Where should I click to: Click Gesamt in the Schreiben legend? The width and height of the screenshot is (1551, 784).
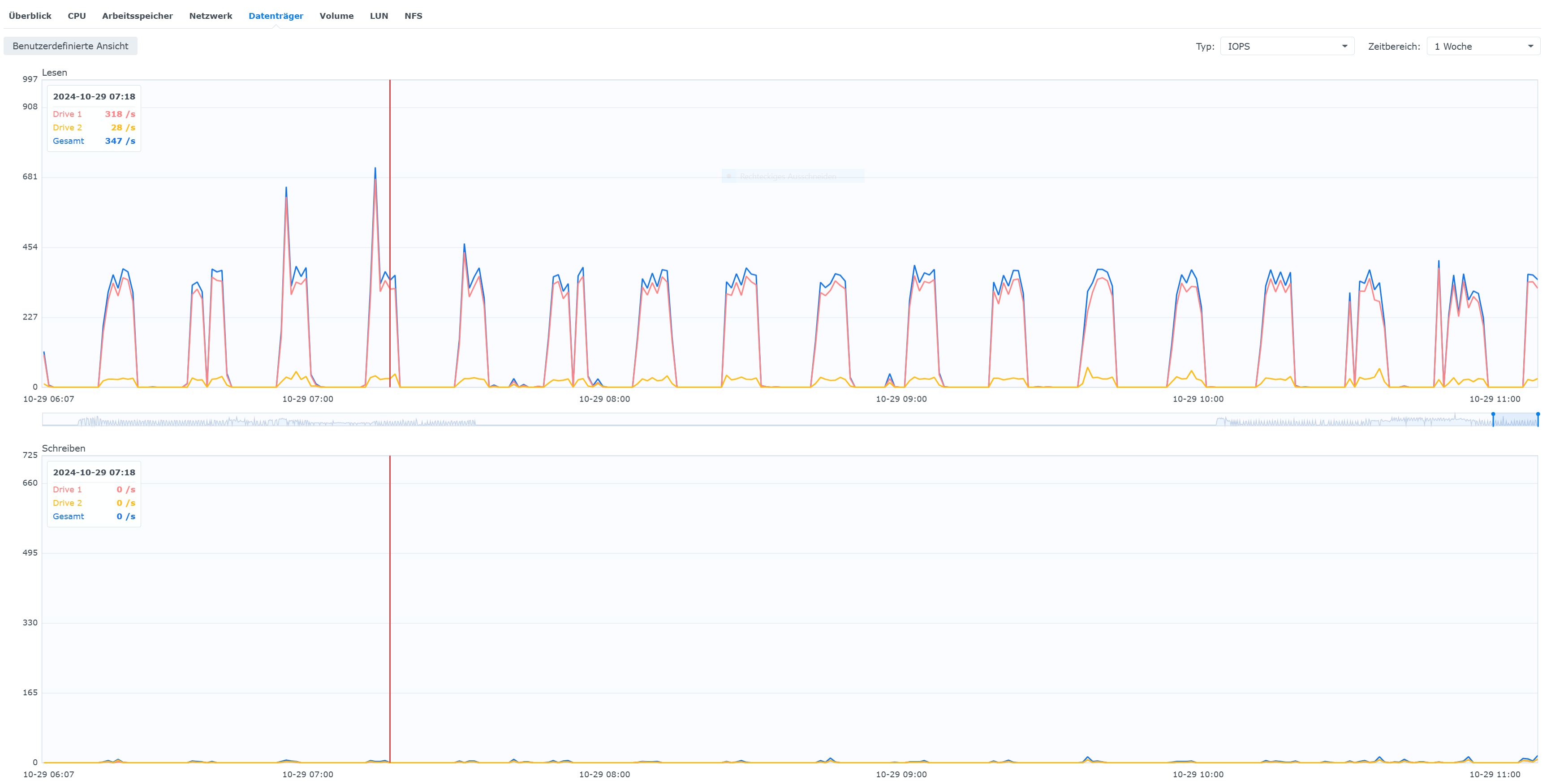68,517
